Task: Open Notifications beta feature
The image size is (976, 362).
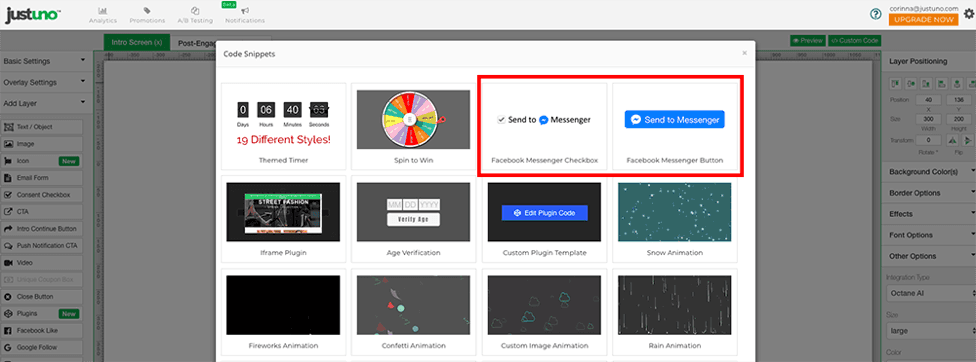Action: click(x=245, y=15)
